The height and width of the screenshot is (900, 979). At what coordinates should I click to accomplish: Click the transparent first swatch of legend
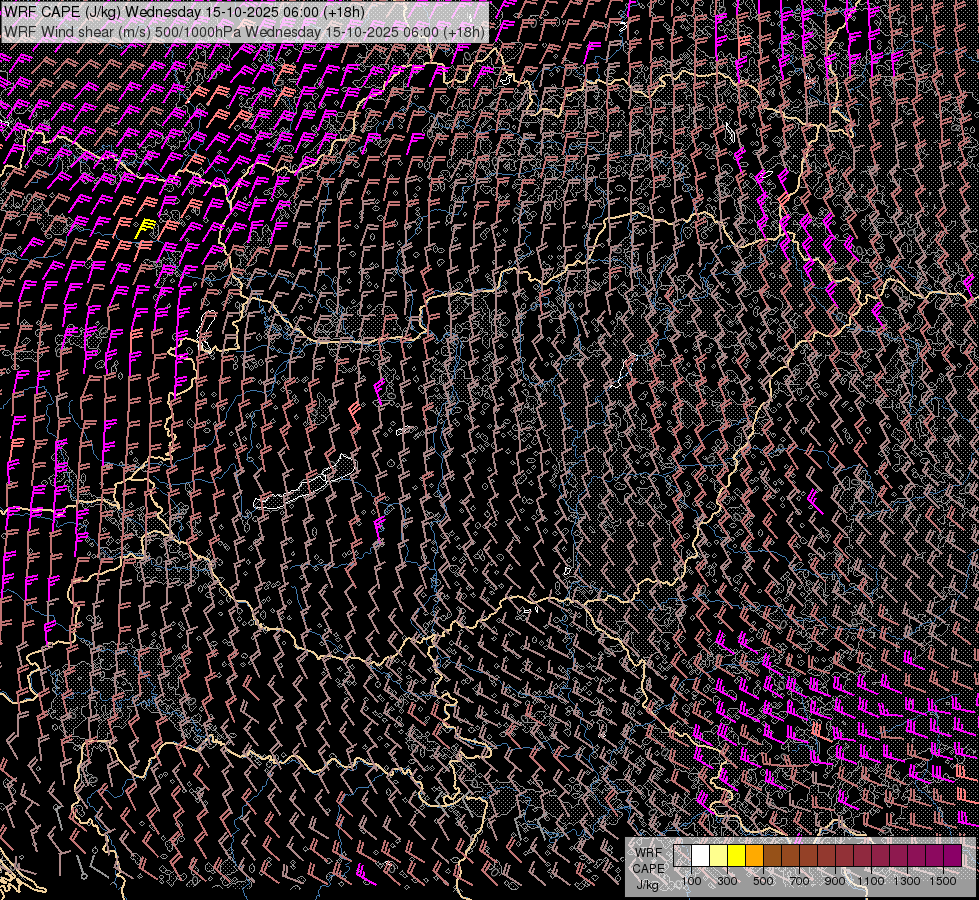(x=682, y=856)
